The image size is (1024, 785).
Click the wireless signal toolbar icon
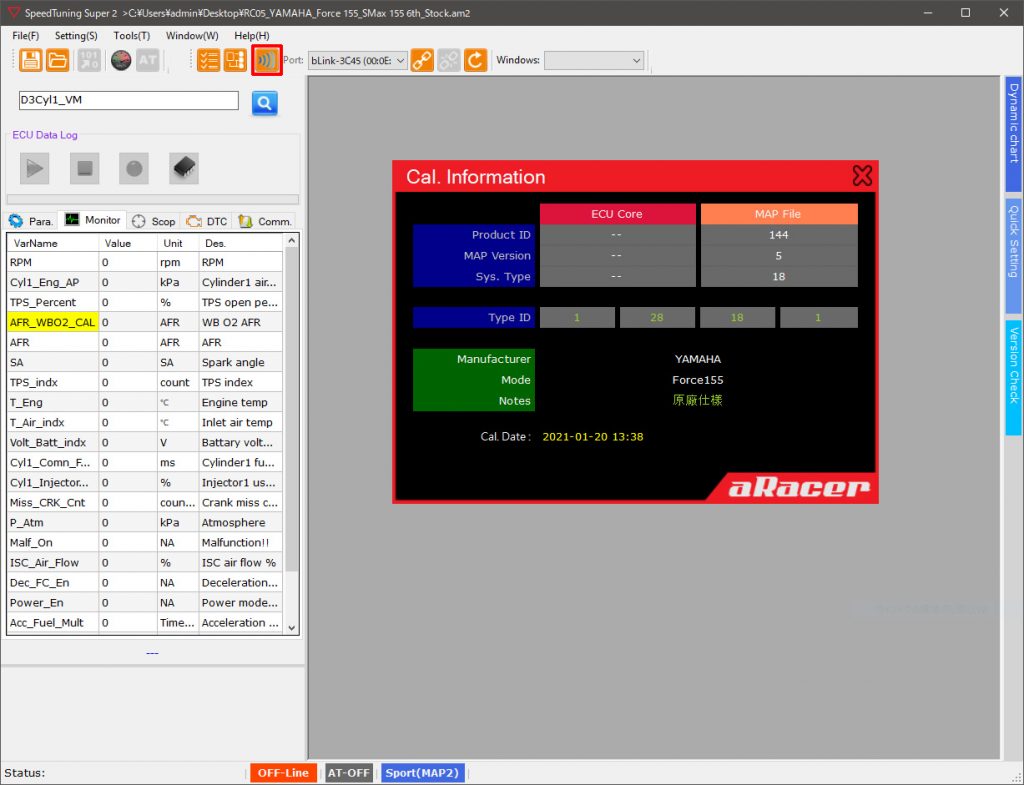tap(266, 60)
